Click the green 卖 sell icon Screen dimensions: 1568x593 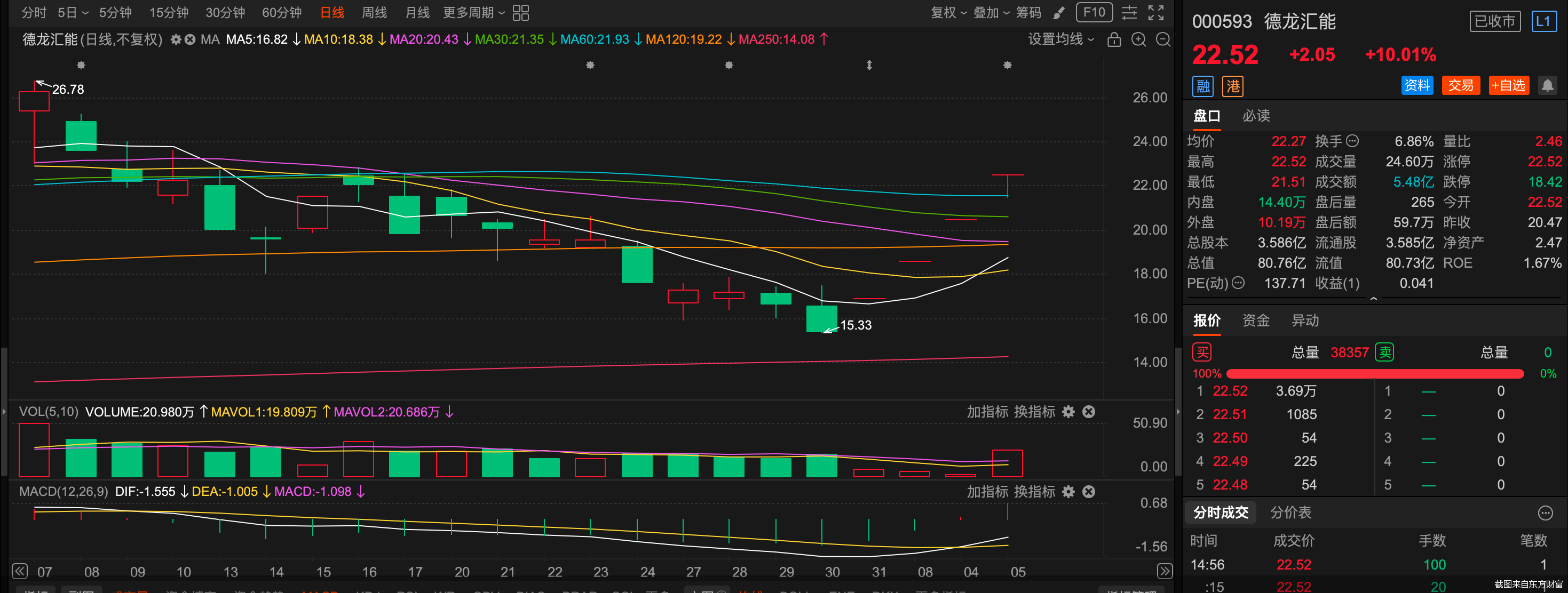(1385, 352)
